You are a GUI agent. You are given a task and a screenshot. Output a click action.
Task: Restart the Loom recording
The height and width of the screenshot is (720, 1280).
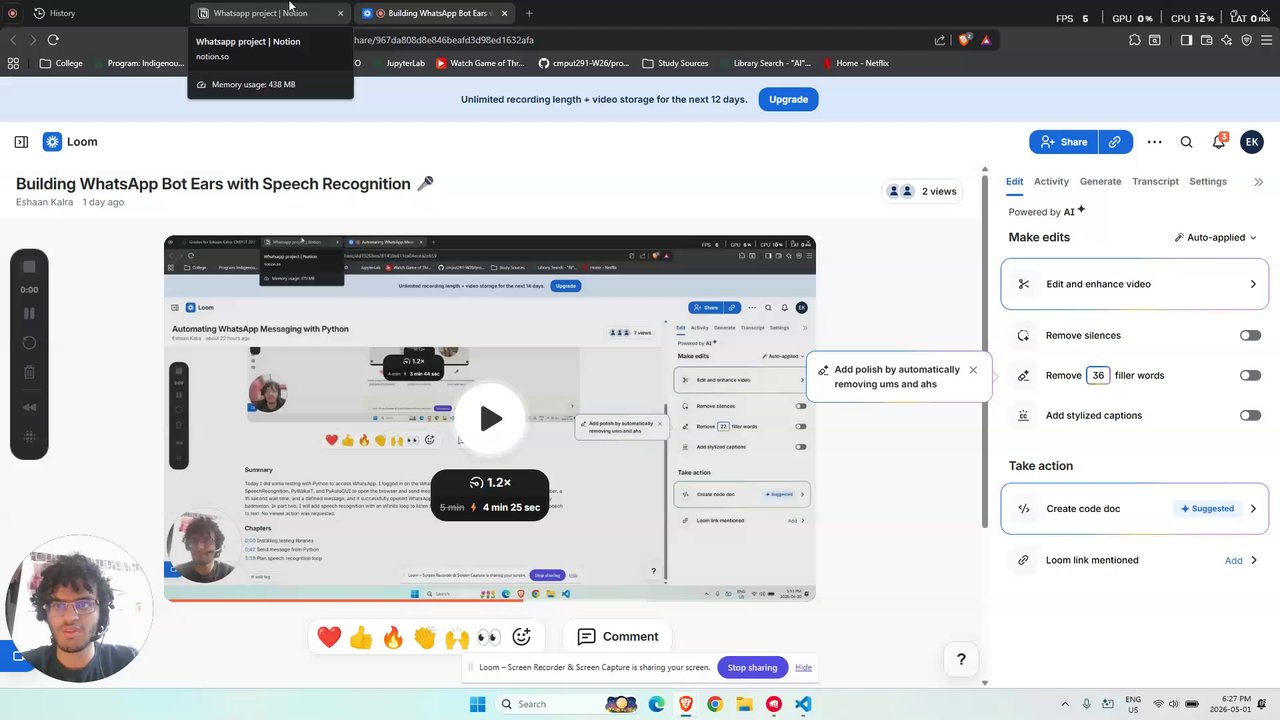tap(29, 343)
